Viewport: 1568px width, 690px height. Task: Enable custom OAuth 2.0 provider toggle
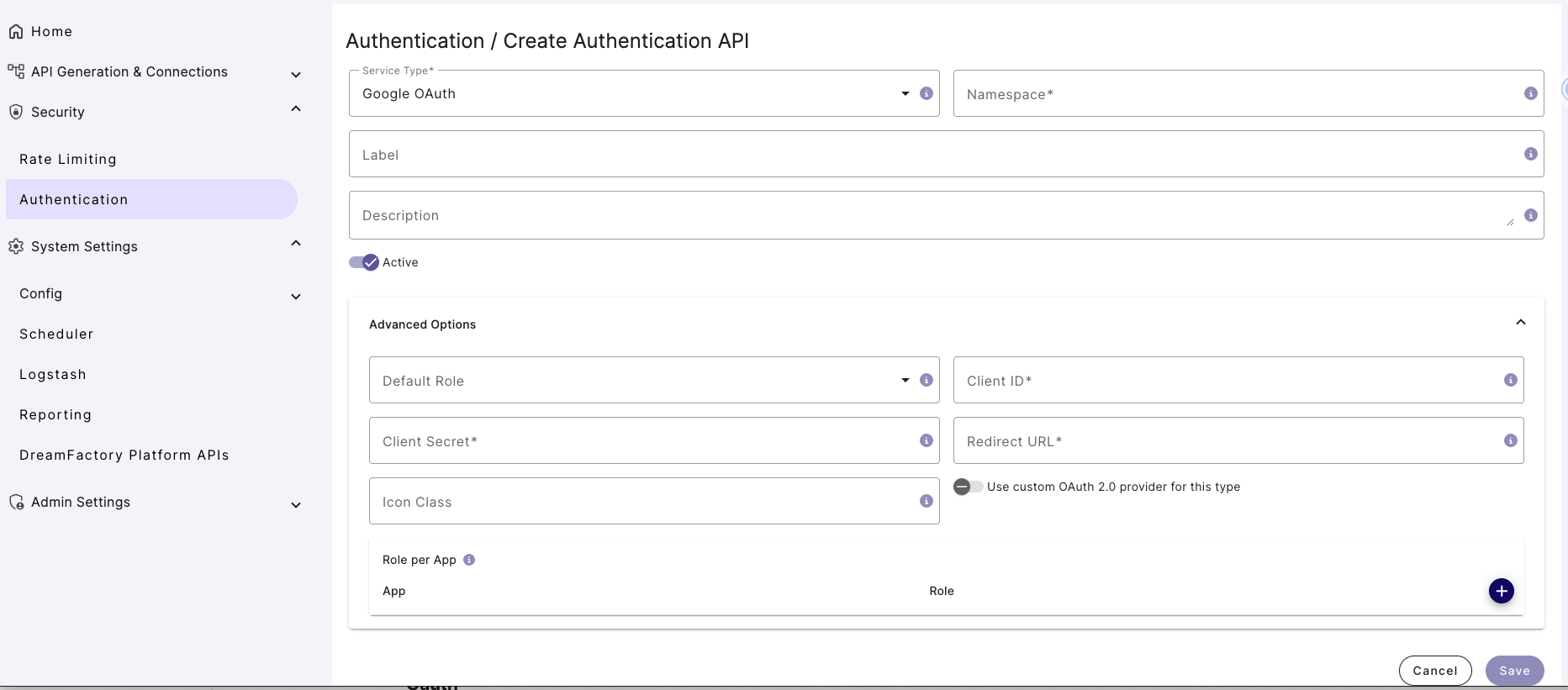tap(968, 487)
